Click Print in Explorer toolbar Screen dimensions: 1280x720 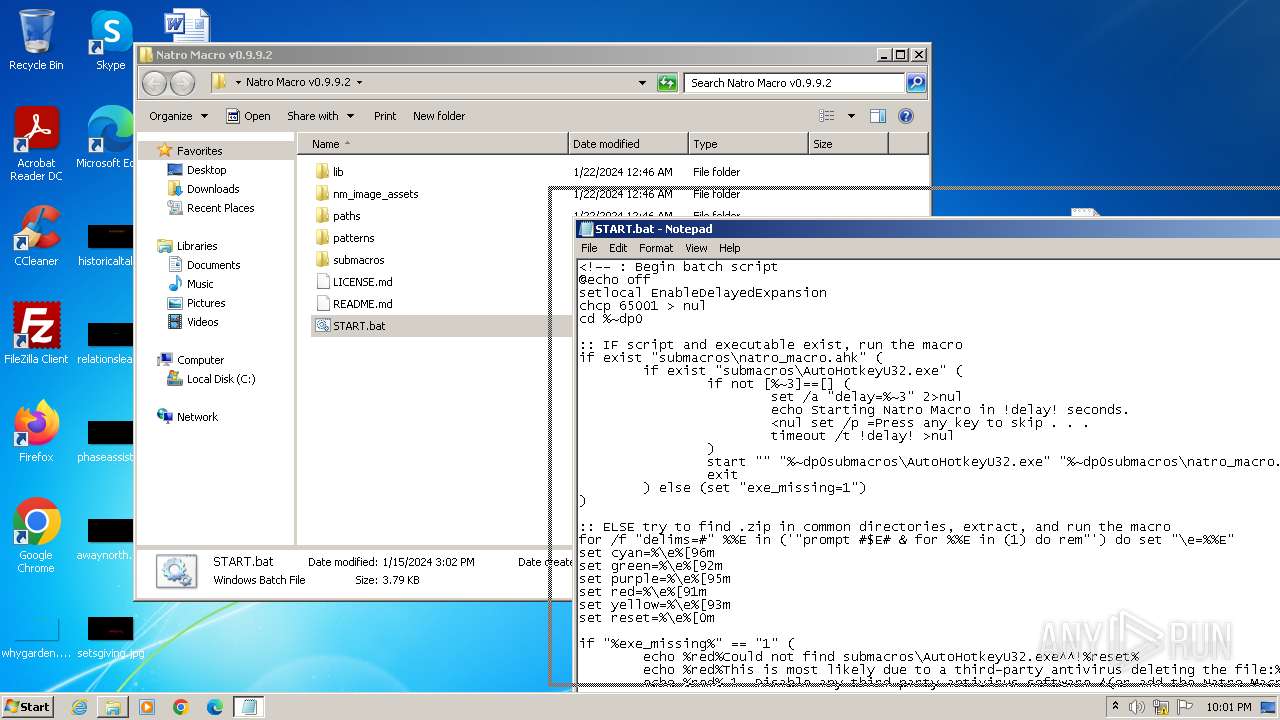pos(385,116)
